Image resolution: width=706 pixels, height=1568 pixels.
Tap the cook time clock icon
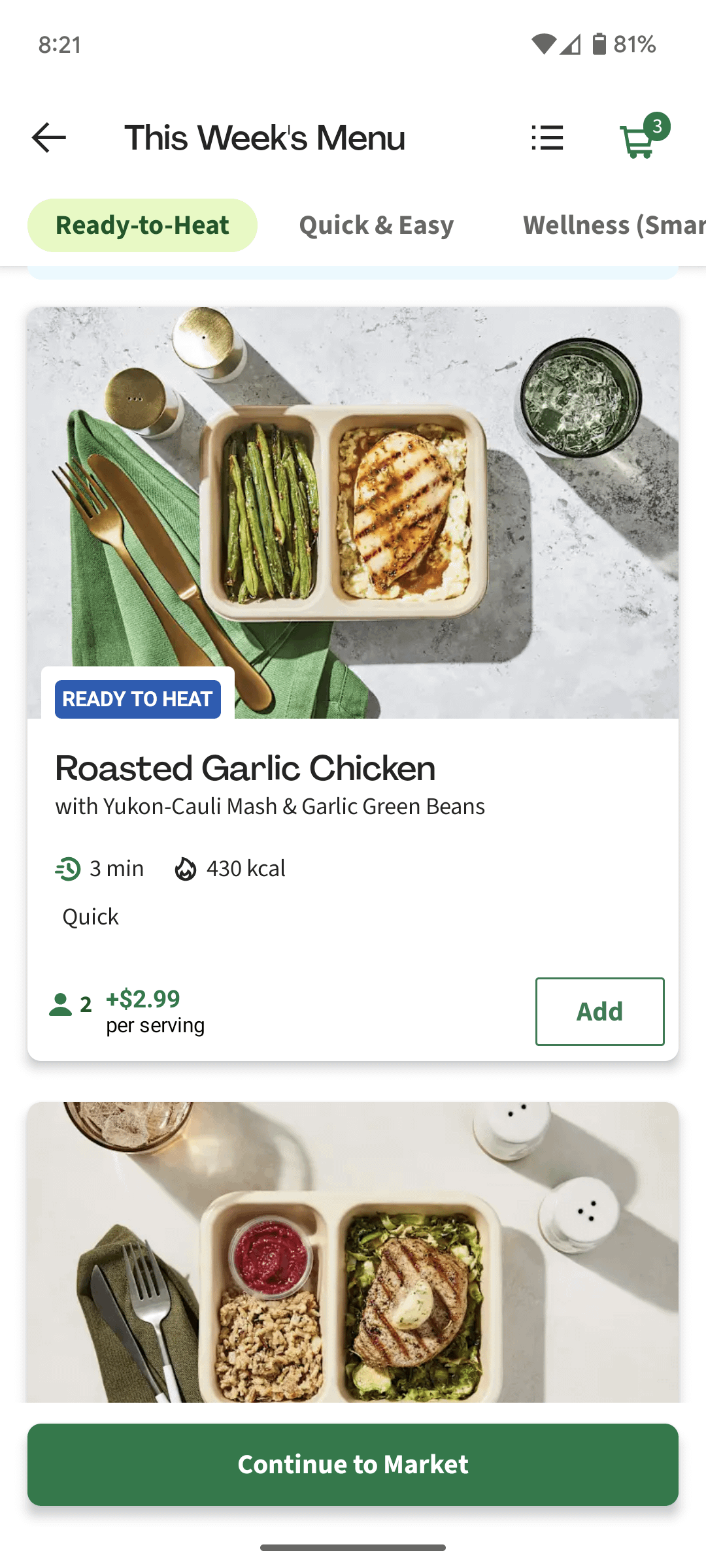click(x=68, y=869)
